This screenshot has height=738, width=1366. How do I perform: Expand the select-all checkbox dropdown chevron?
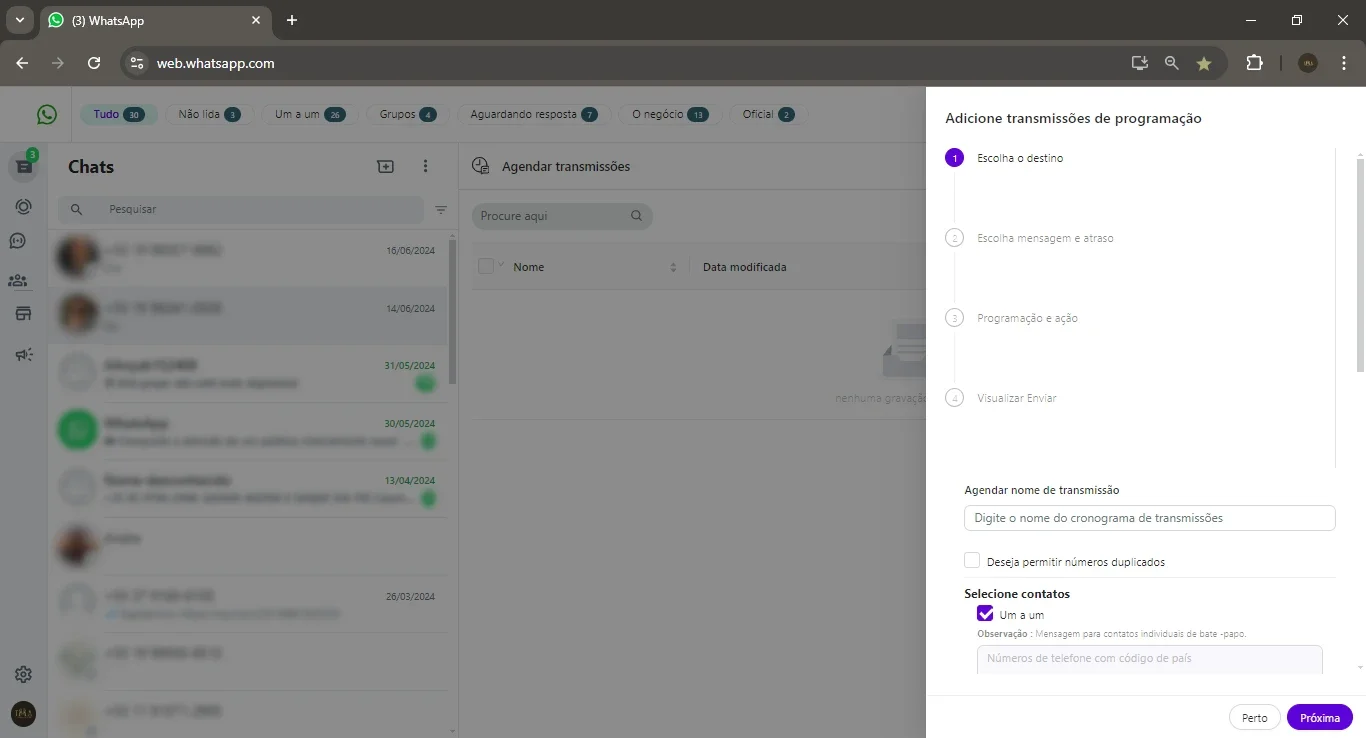click(x=502, y=265)
